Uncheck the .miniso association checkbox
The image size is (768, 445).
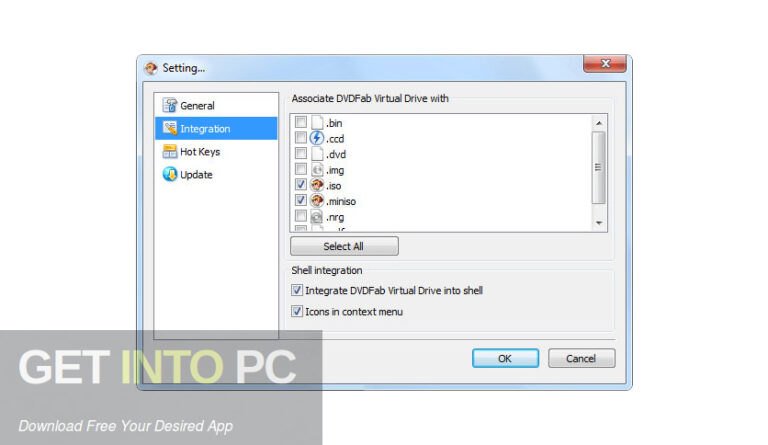[x=301, y=200]
